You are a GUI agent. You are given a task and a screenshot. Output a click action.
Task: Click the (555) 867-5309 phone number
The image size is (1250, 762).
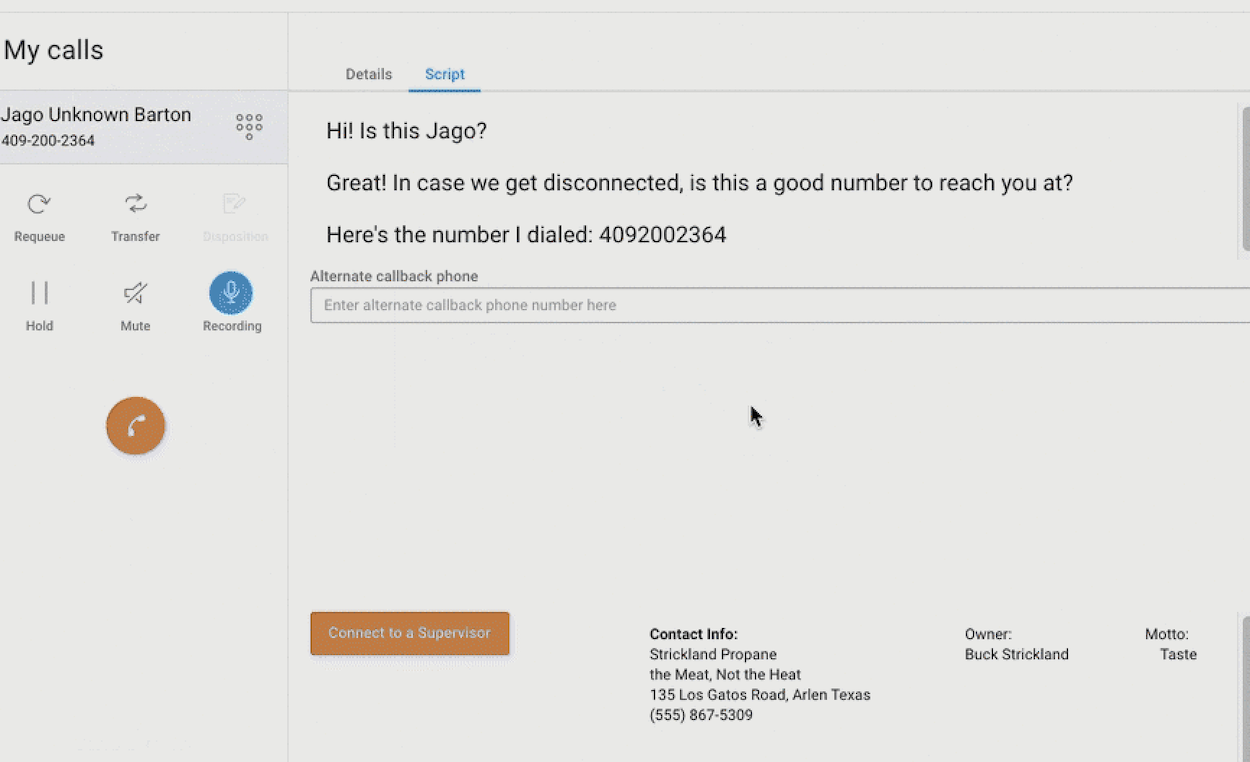tap(701, 715)
